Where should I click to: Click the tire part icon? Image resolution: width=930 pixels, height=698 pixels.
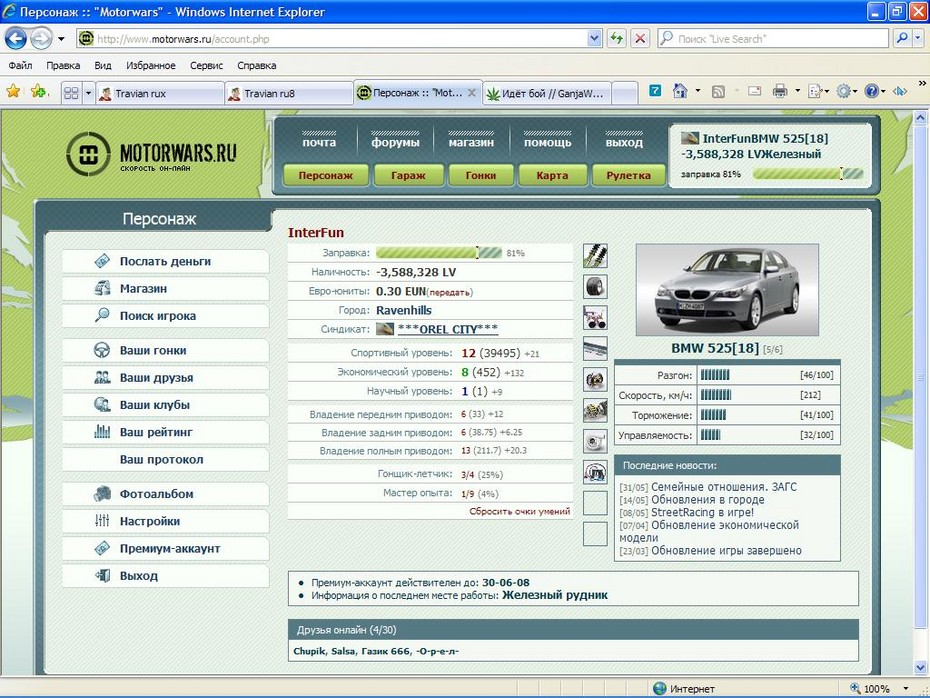(x=595, y=286)
